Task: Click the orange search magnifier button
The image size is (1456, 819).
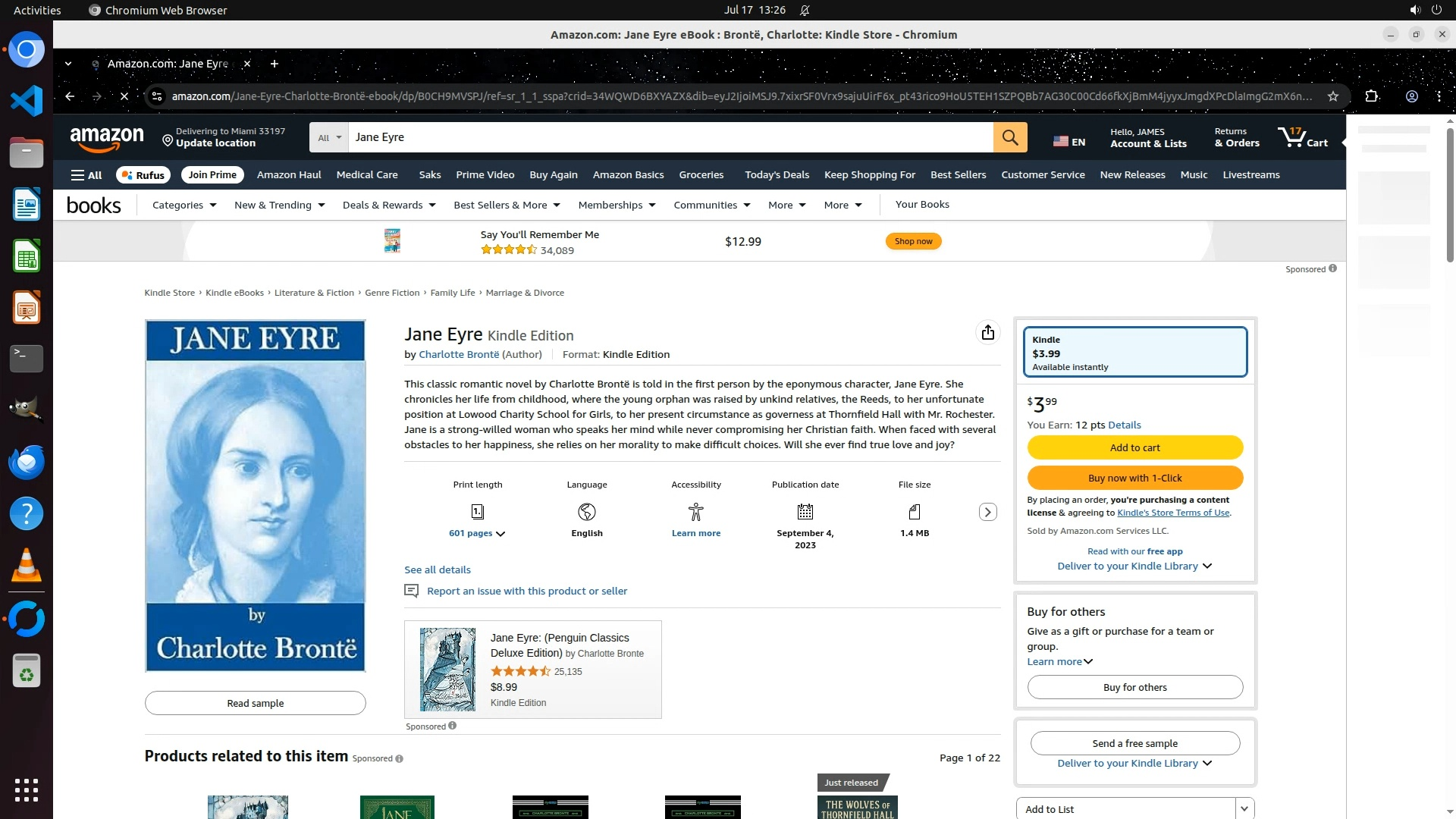Action: [x=1010, y=137]
